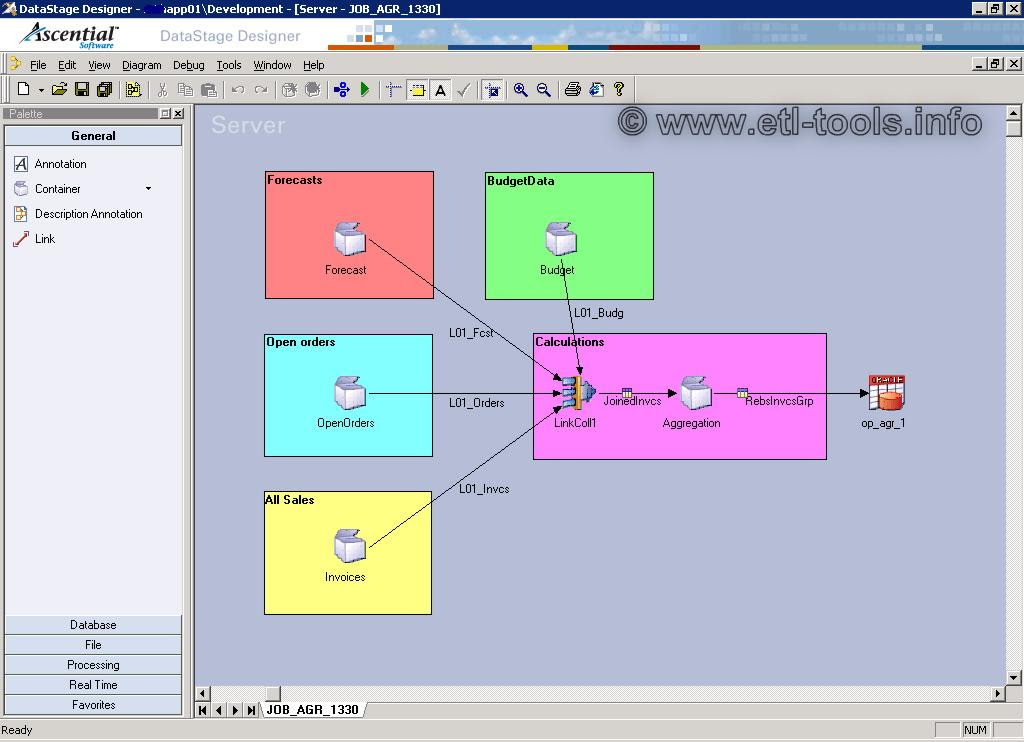Toggle snap to grid button
1024x742 pixels.
[x=493, y=89]
